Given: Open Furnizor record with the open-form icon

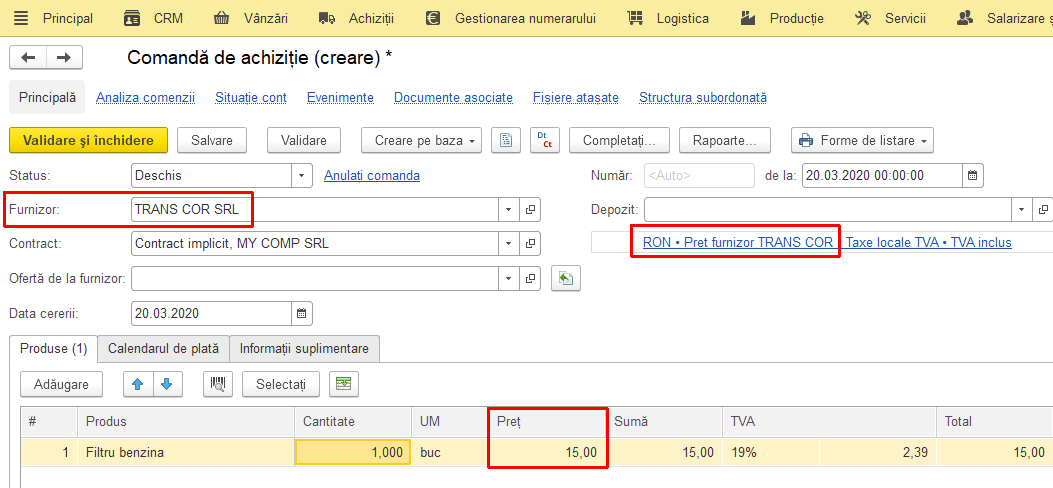Looking at the screenshot, I should tap(530, 209).
